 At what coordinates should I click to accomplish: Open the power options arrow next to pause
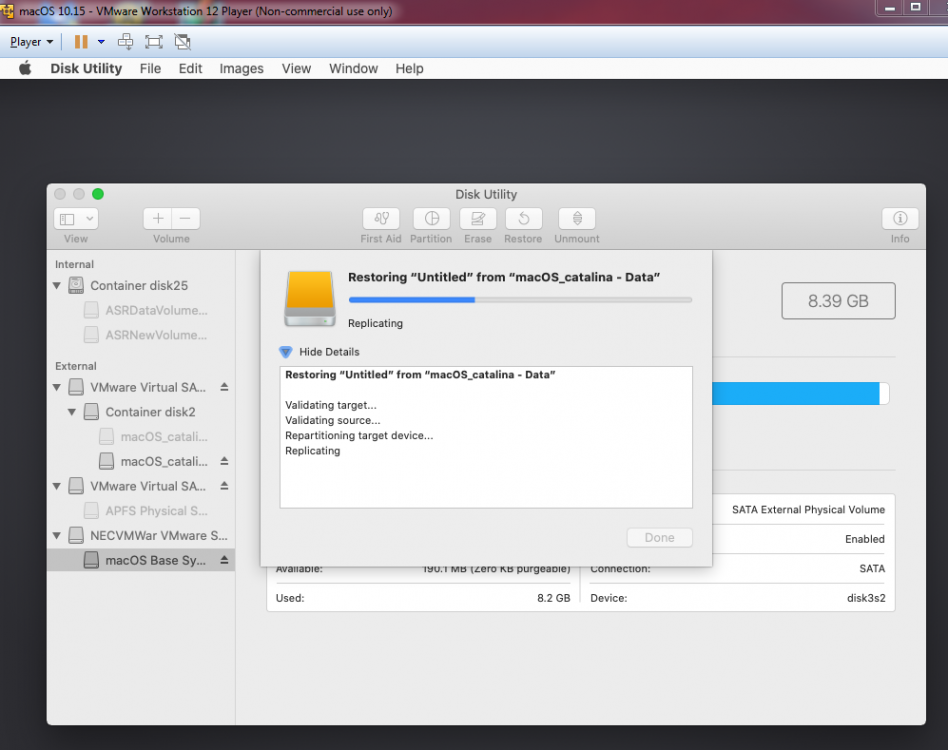pos(101,42)
